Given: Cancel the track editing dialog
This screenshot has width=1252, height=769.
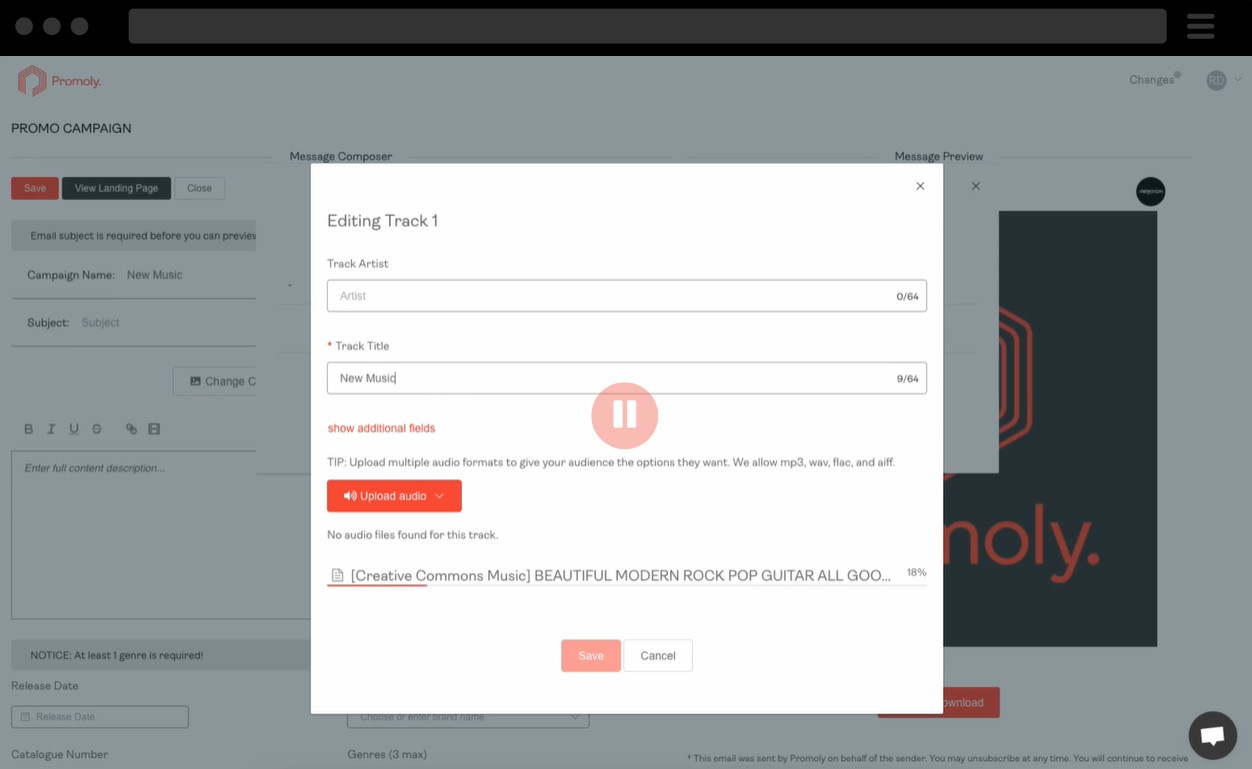Looking at the screenshot, I should pyautogui.click(x=658, y=656).
